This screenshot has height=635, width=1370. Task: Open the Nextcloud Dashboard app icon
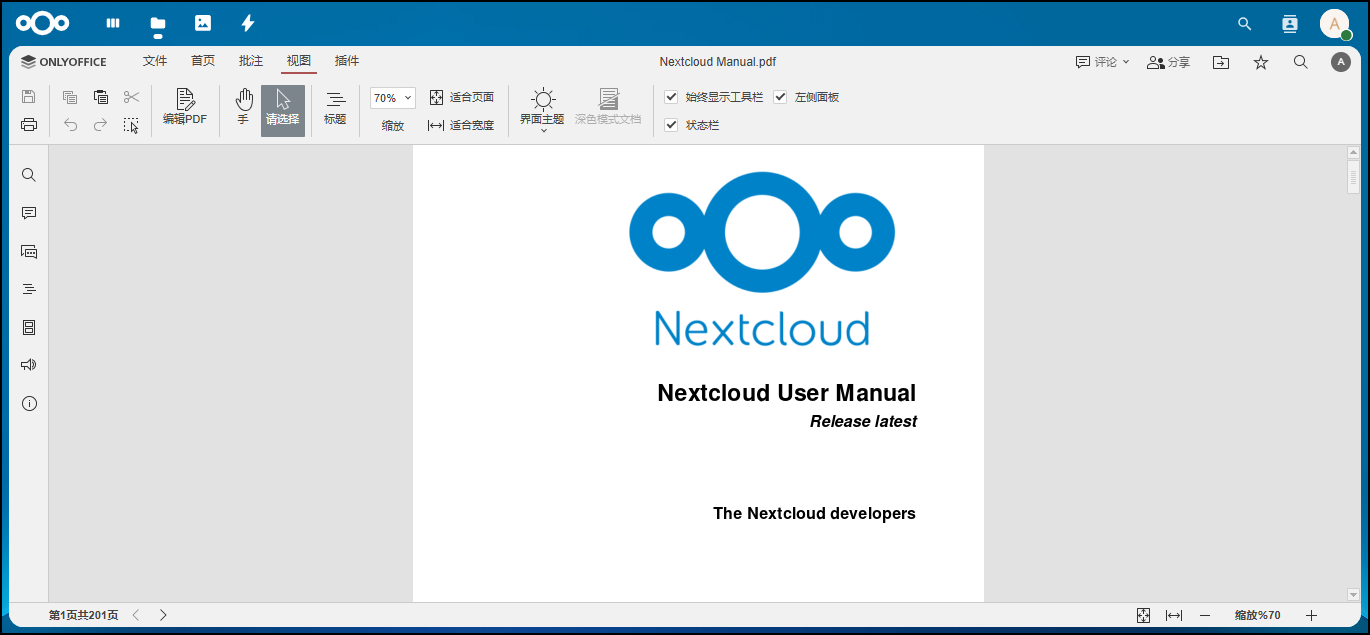(113, 23)
